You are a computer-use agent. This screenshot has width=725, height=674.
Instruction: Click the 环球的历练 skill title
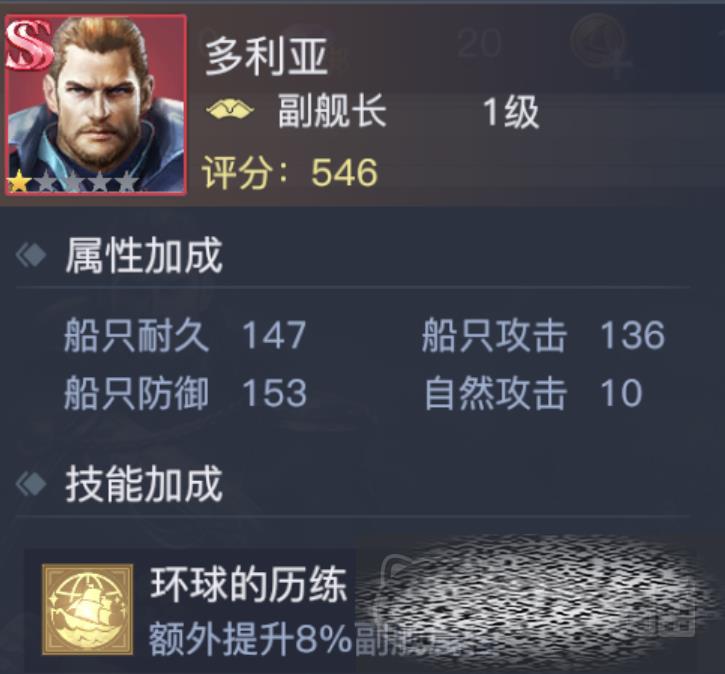pos(248,585)
